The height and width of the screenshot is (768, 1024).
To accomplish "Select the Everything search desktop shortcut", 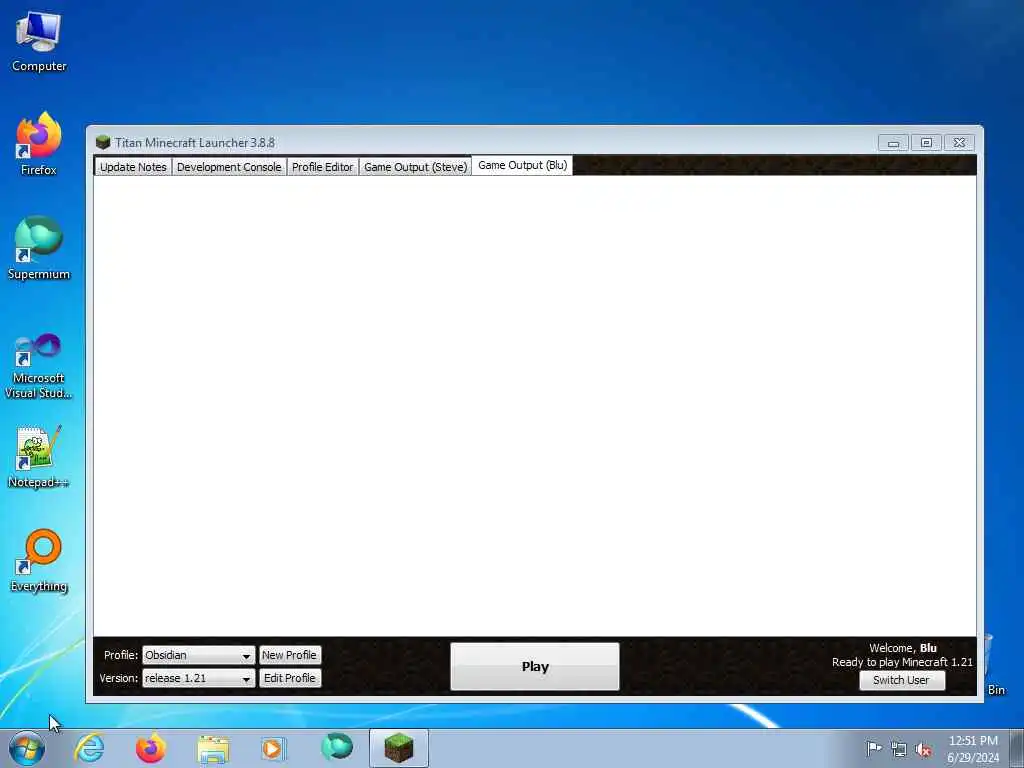I will point(39,561).
